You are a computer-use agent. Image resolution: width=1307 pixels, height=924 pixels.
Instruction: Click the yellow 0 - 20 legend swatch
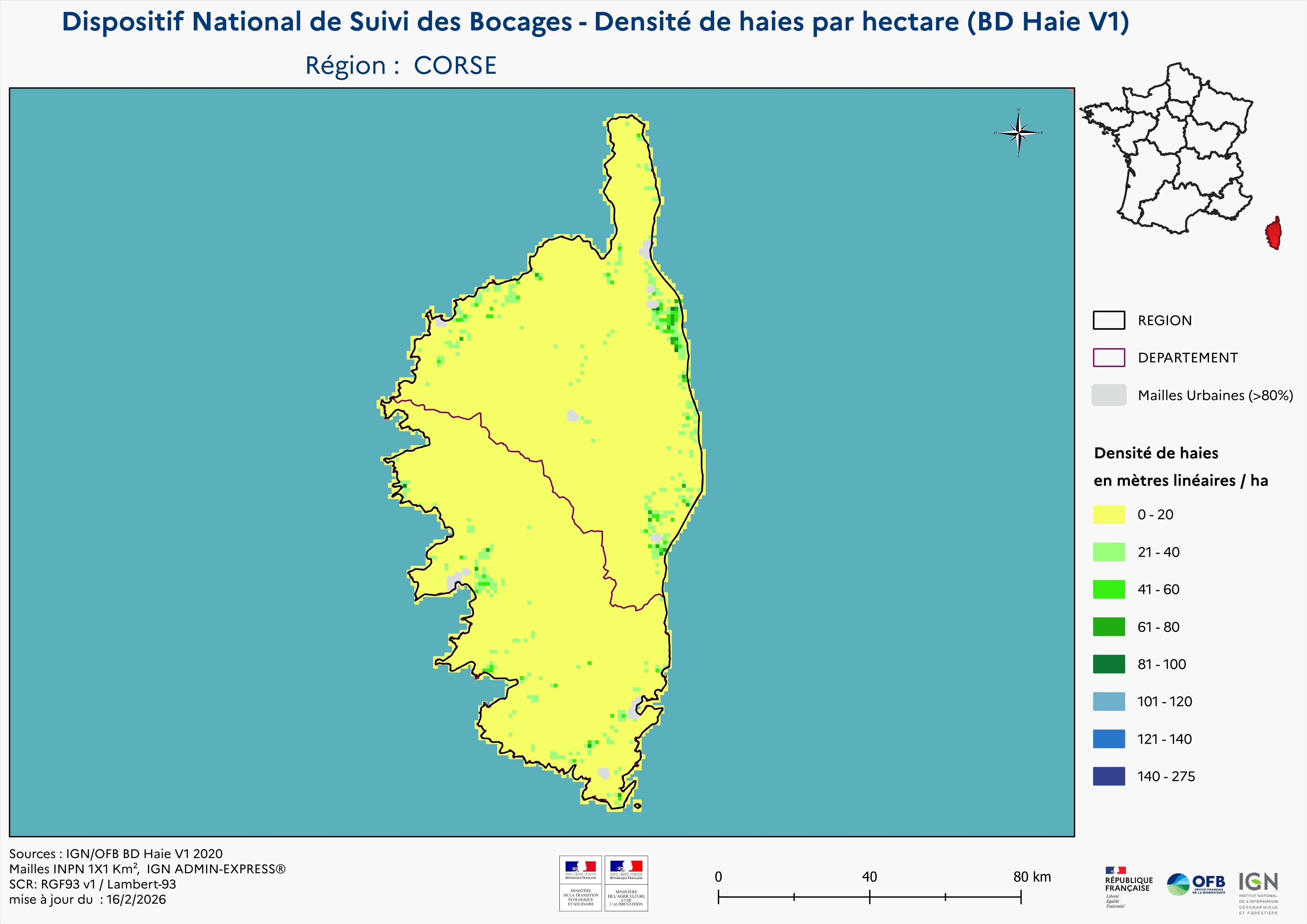click(x=1108, y=514)
